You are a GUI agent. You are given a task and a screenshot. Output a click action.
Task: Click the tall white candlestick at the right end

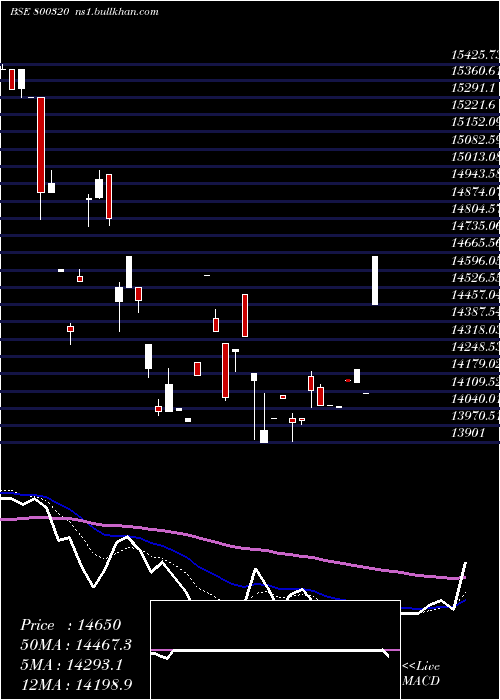tap(375, 280)
